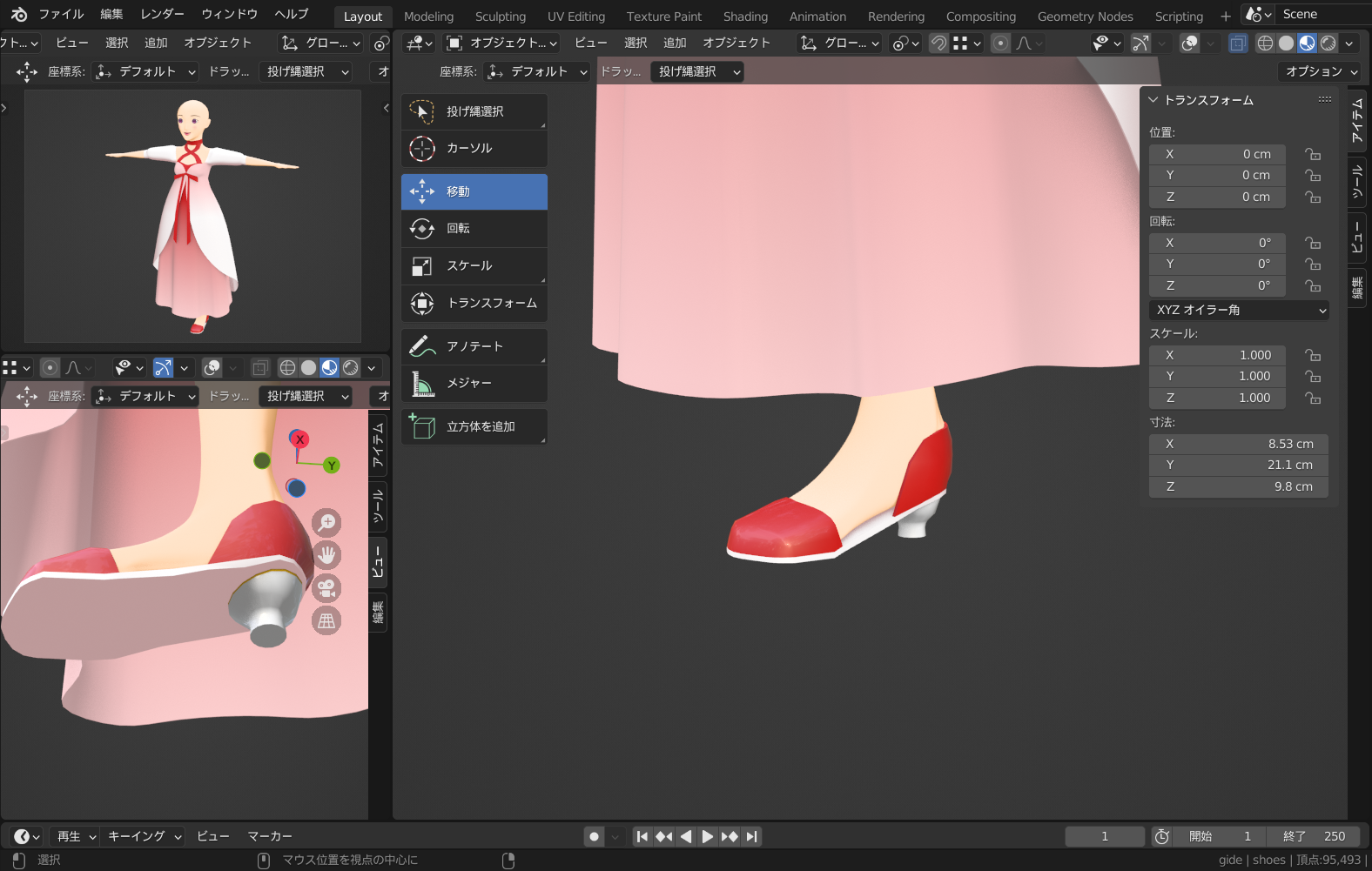Open the オプション dropdown
The height and width of the screenshot is (871, 1372).
pos(1320,72)
